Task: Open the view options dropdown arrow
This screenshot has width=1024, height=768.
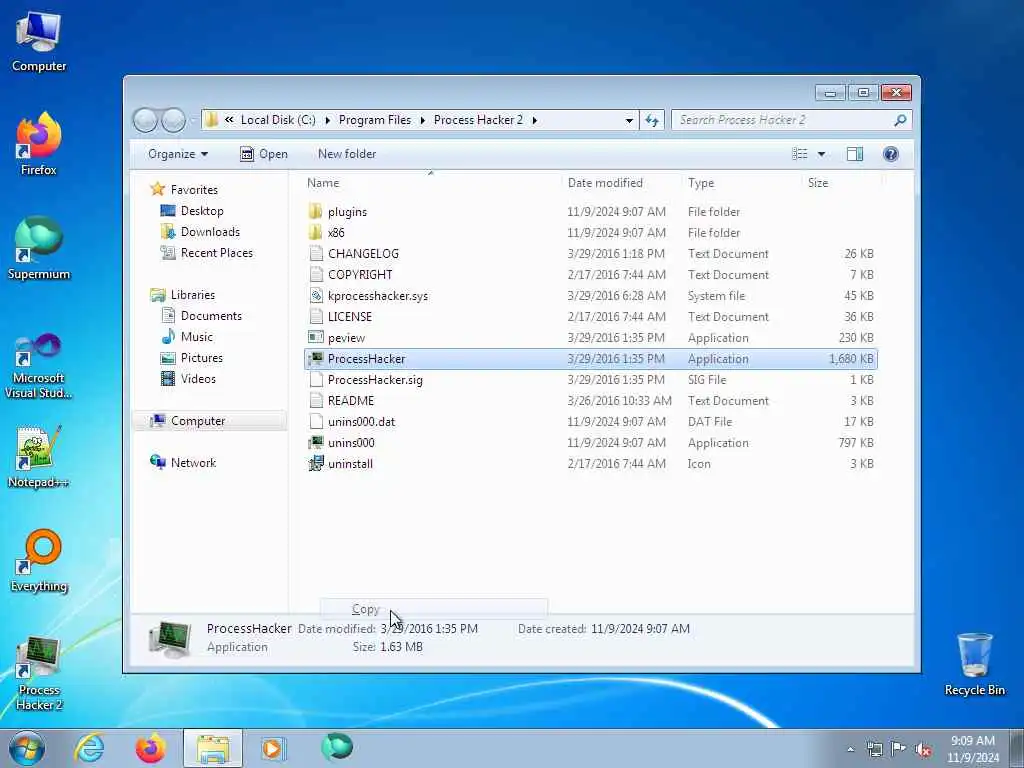Action: tap(822, 154)
